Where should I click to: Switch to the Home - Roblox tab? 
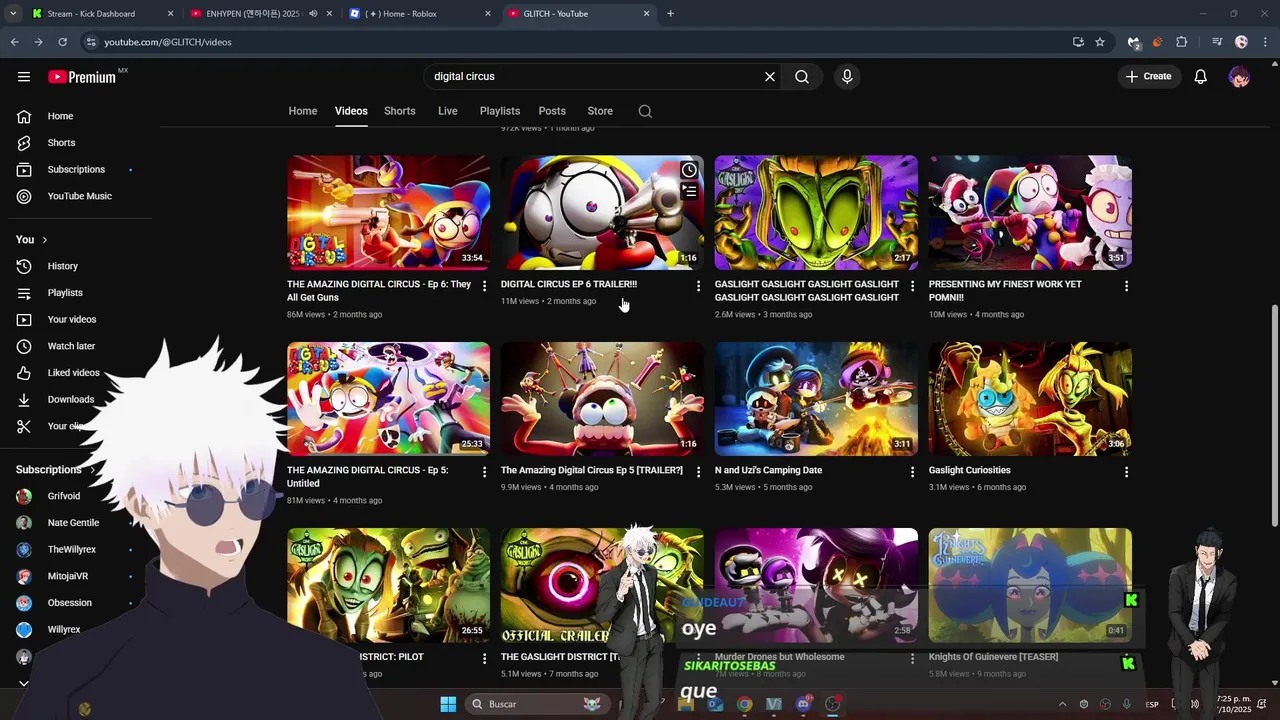coord(420,14)
